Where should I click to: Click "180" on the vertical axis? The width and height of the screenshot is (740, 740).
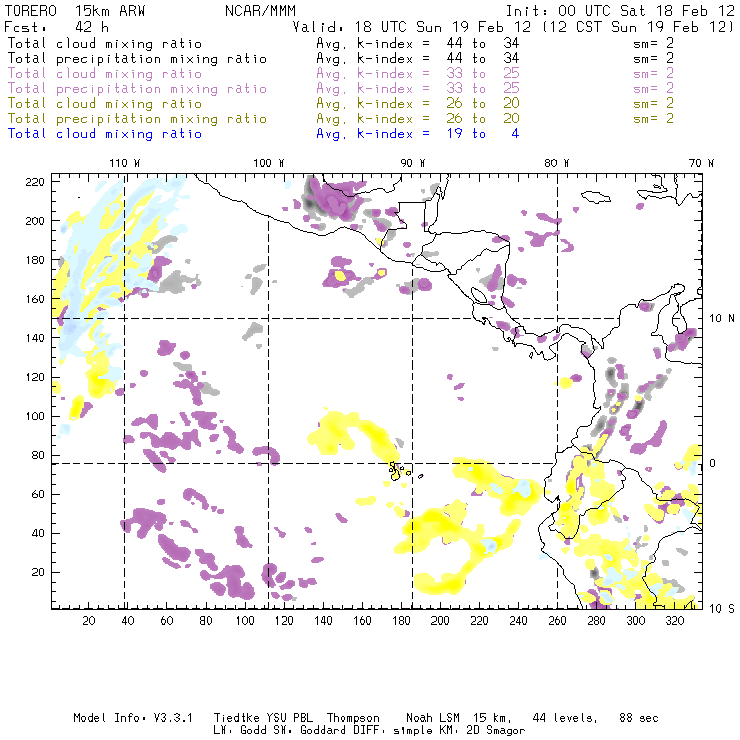tap(34, 260)
